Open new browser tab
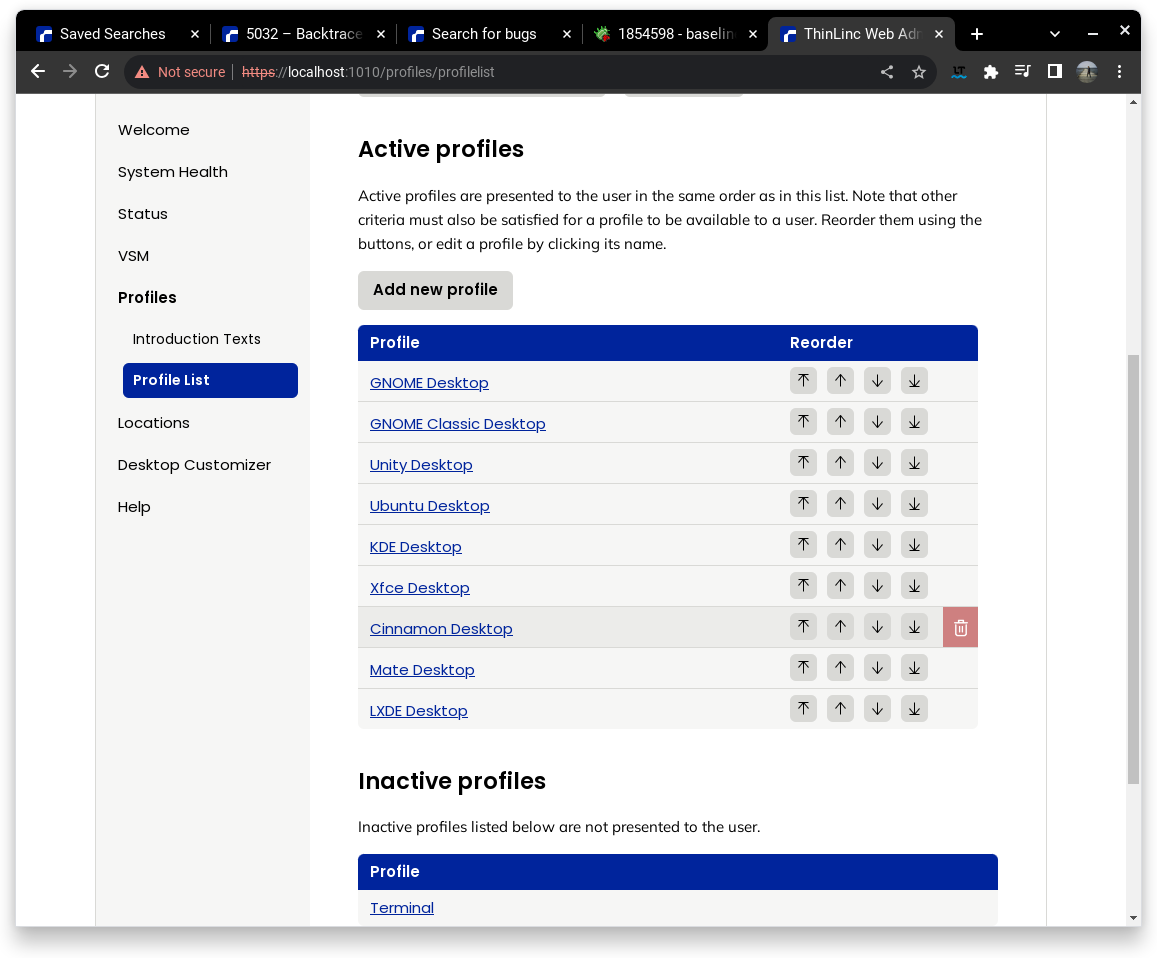The image size is (1157, 958). coord(976,34)
